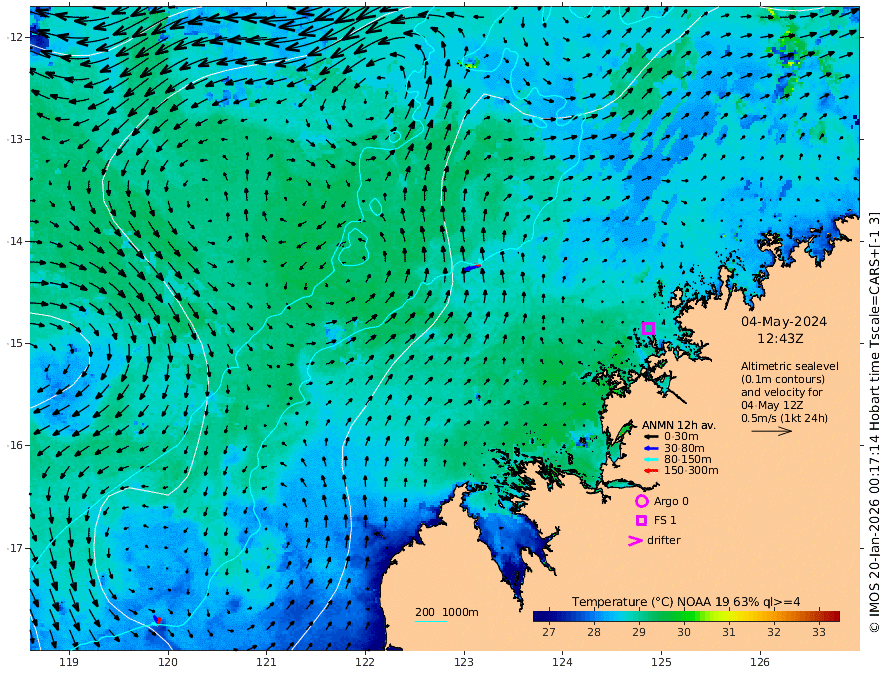This screenshot has width=880, height=680.
Task: Click colorbar tick label 33
Action: pos(819,632)
